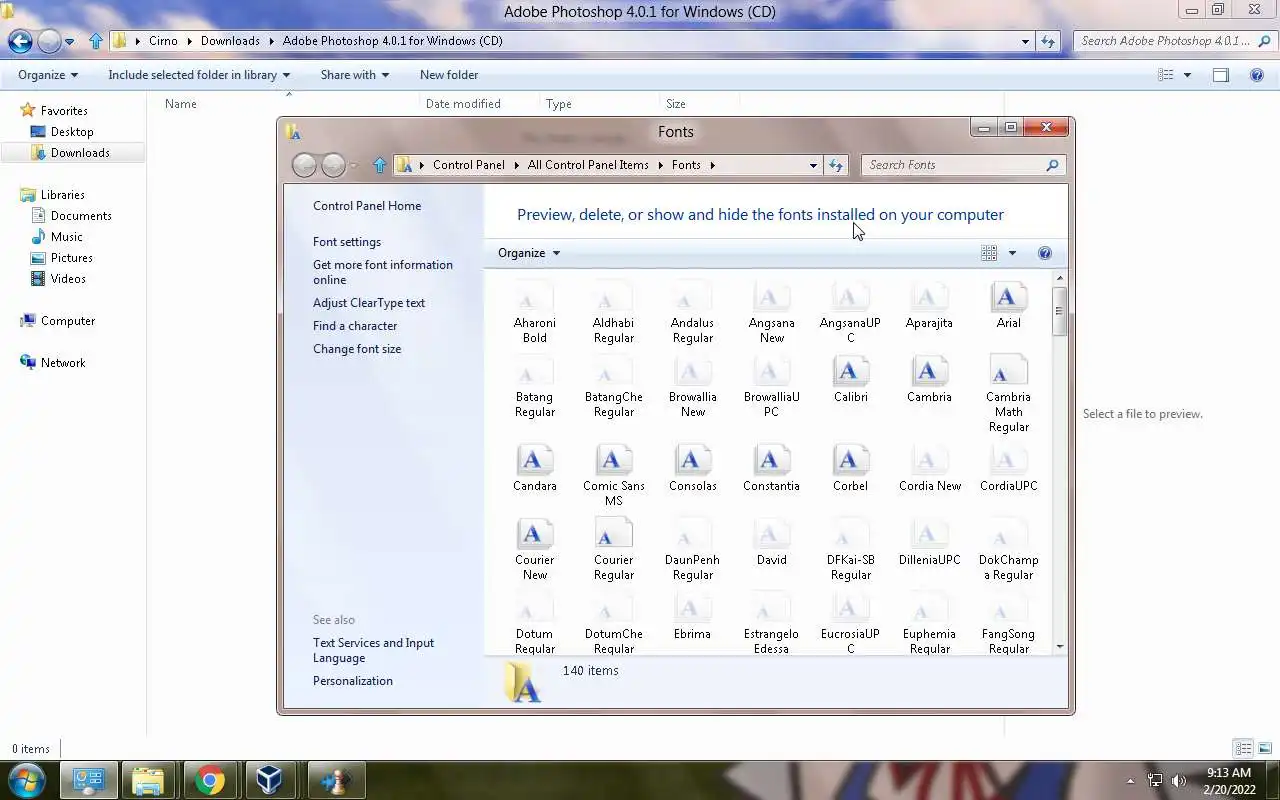Open the Calibri font icon
1280x800 pixels.
pyautogui.click(x=850, y=373)
